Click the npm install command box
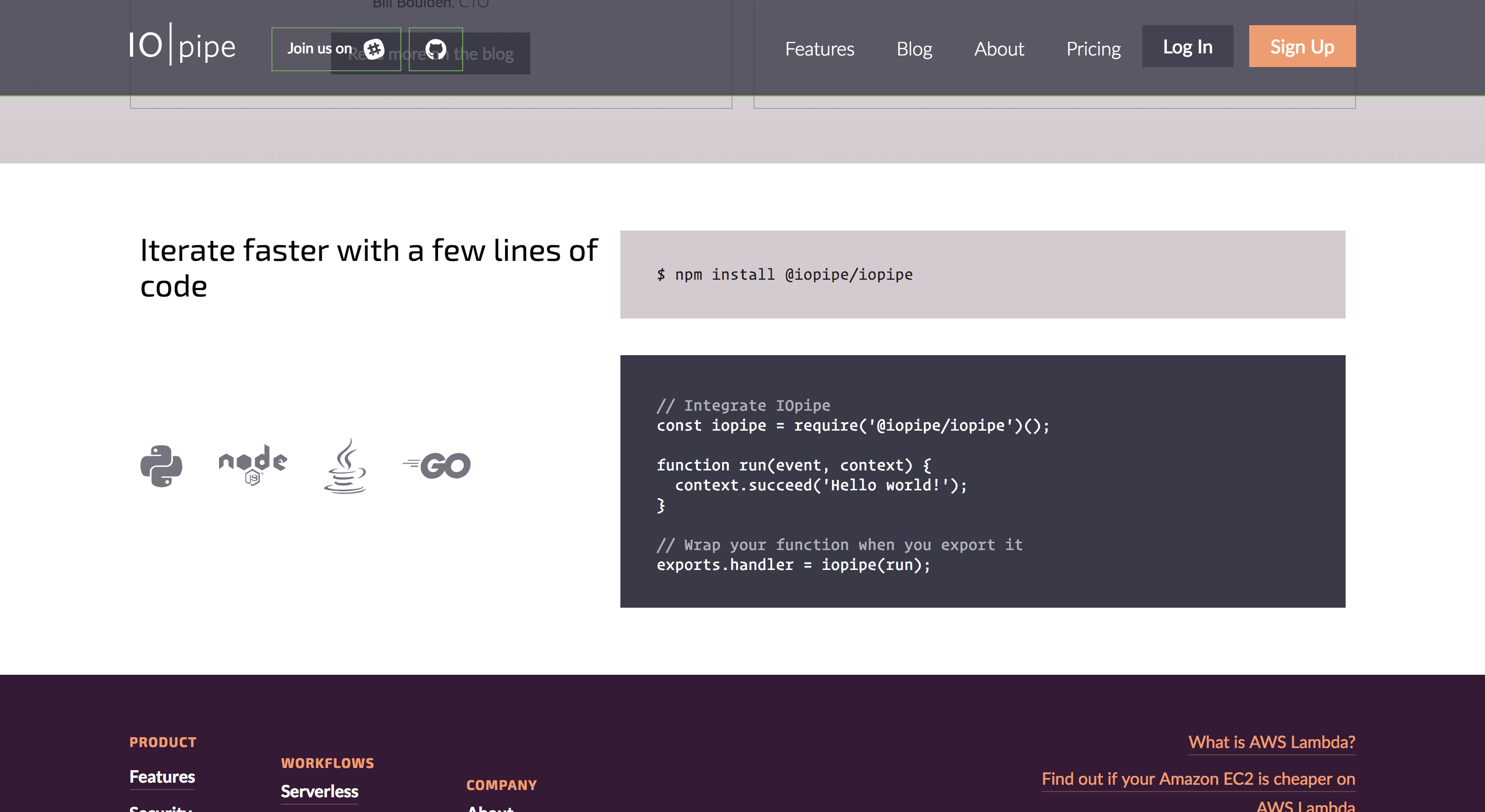This screenshot has width=1485, height=812. [982, 275]
